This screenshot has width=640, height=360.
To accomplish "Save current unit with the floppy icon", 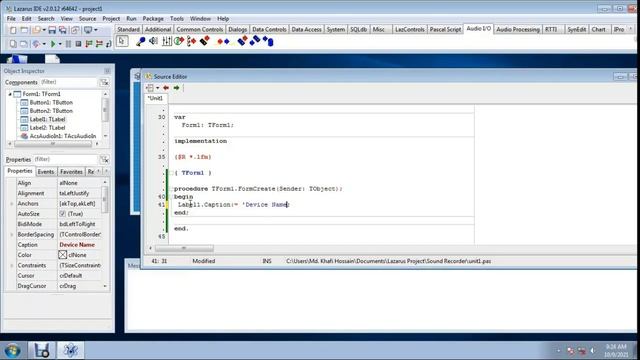I will pyautogui.click(x=52, y=30).
